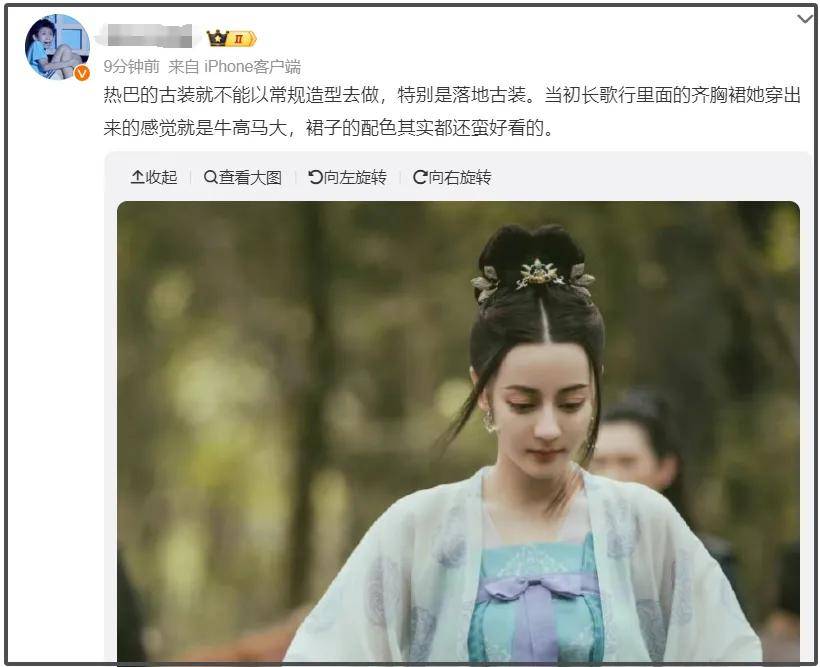Rotate the image right with 向右旋转
Viewport: 820px width, 667px height.
pyautogui.click(x=452, y=177)
